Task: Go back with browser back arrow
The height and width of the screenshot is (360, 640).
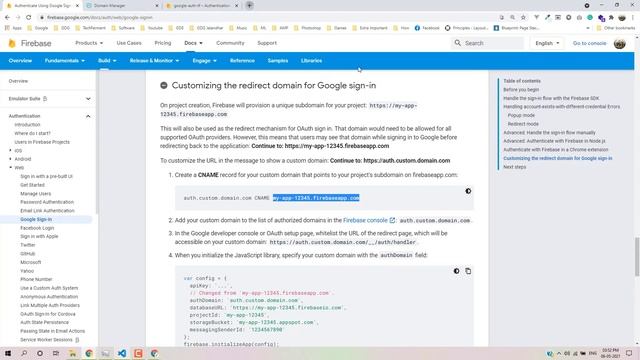Action: 7,18
